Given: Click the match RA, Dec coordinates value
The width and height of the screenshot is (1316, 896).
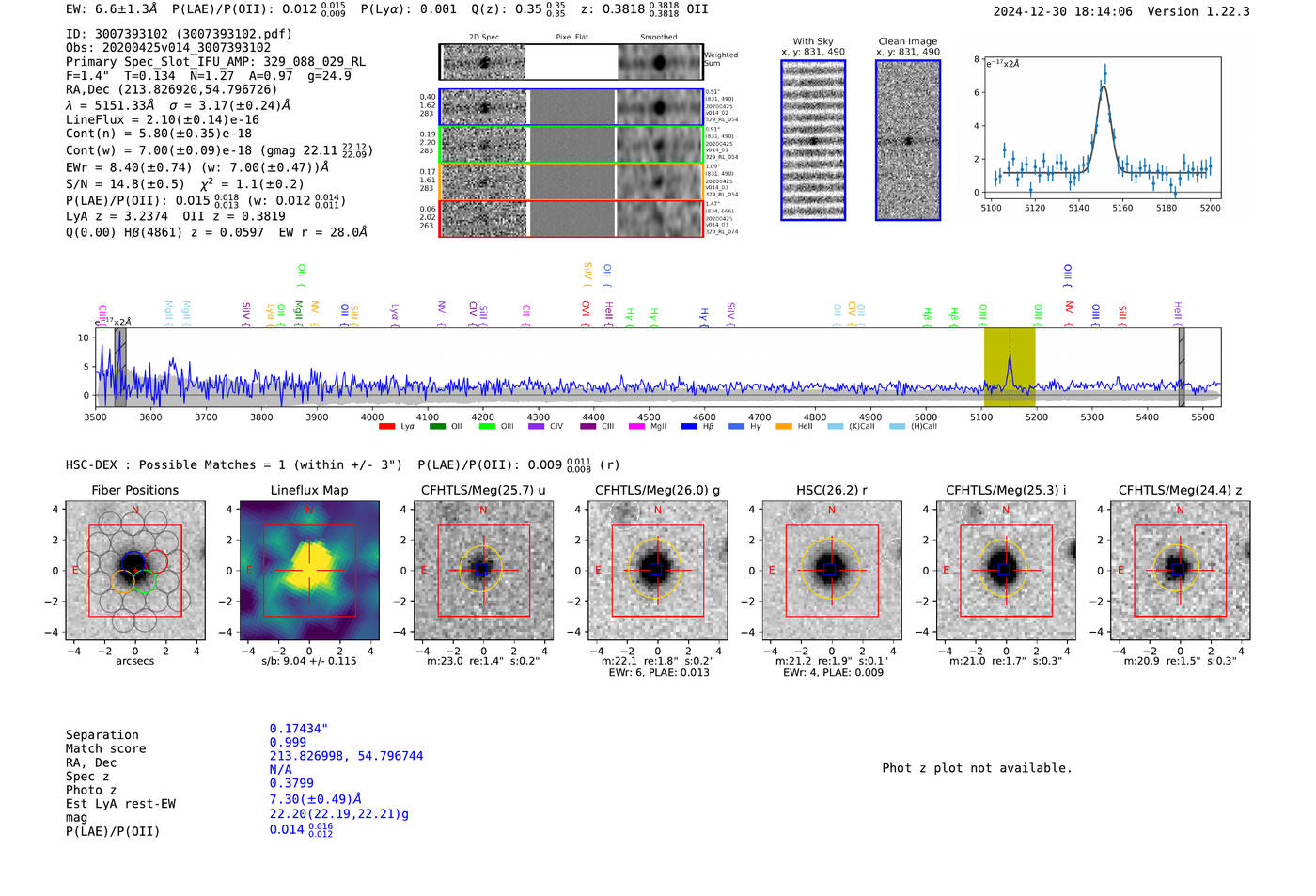Looking at the screenshot, I should (346, 756).
